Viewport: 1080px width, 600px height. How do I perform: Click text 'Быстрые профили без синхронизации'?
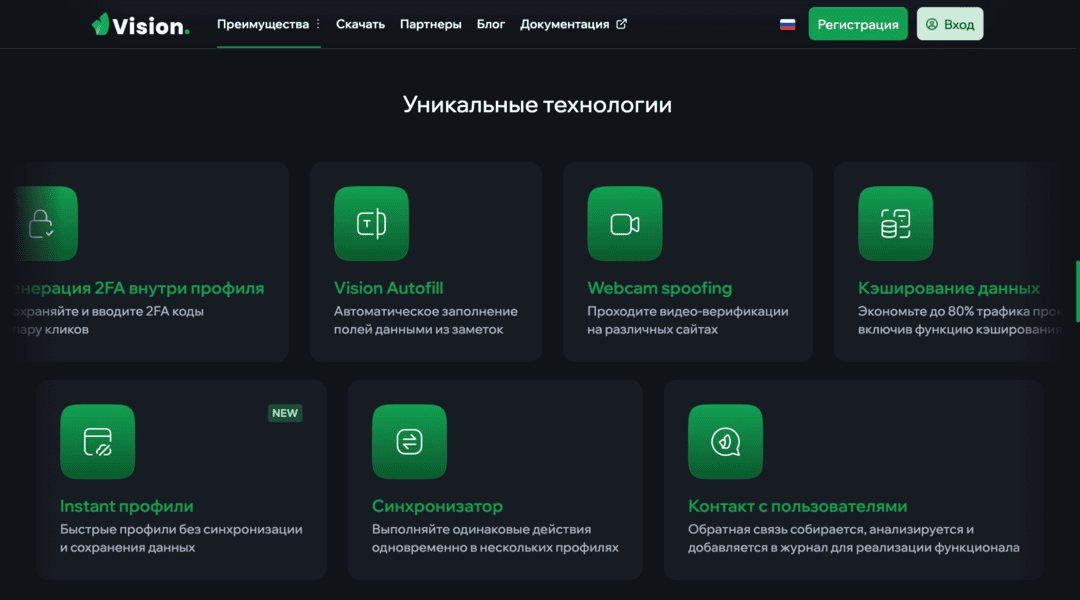(x=181, y=529)
